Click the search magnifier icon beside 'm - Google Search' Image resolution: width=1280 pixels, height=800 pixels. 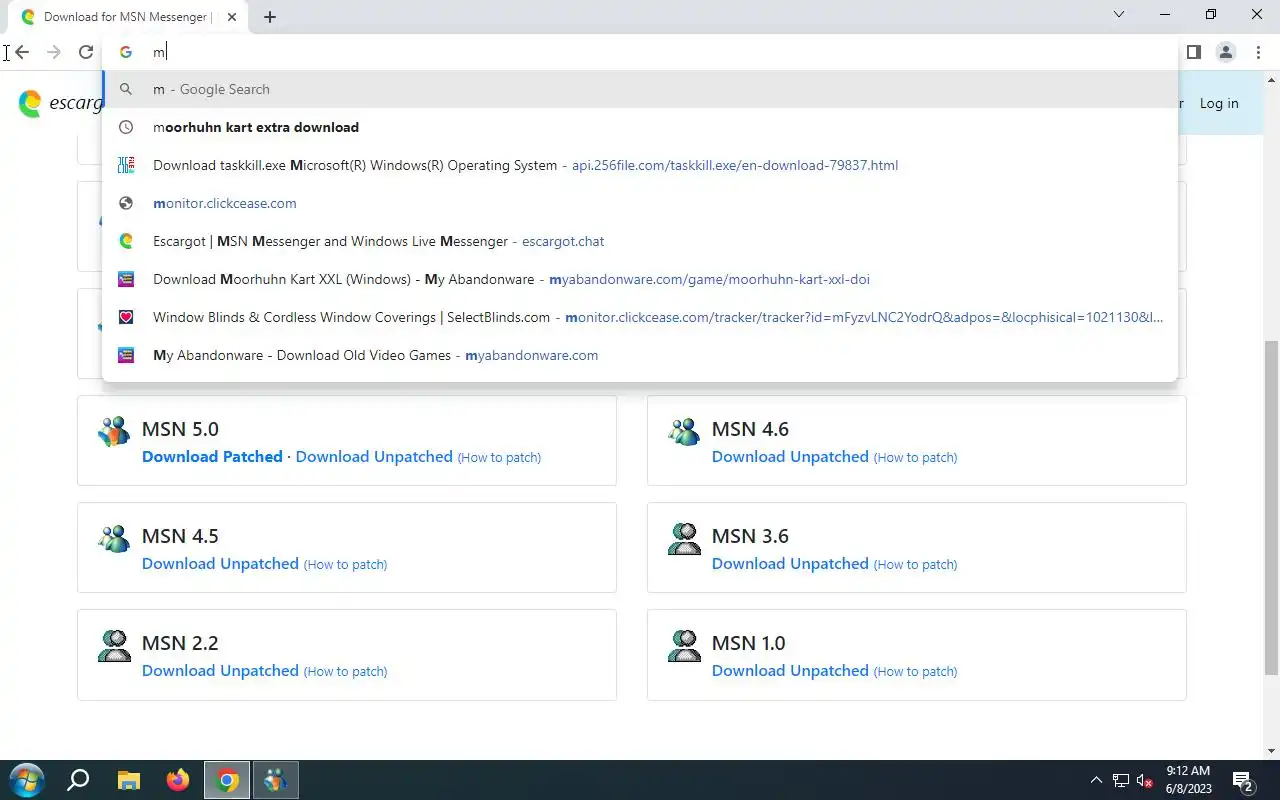pos(126,89)
